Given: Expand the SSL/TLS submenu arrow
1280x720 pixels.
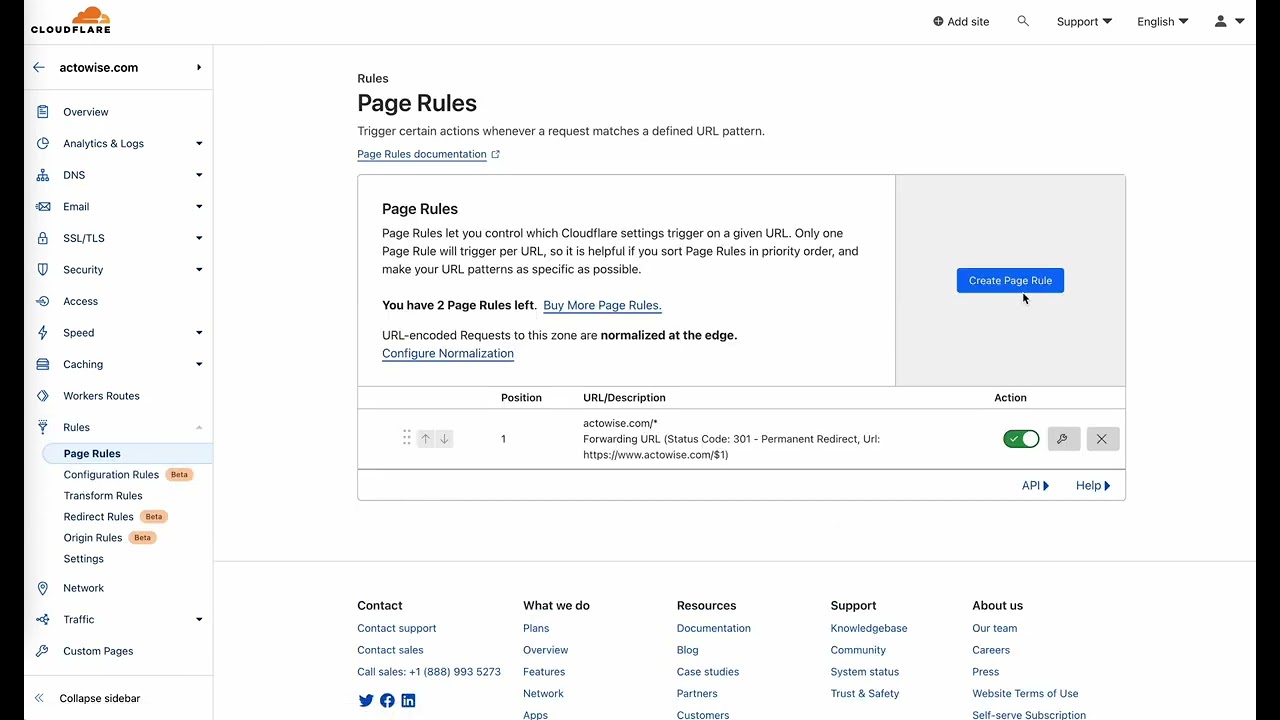Looking at the screenshot, I should 199,238.
